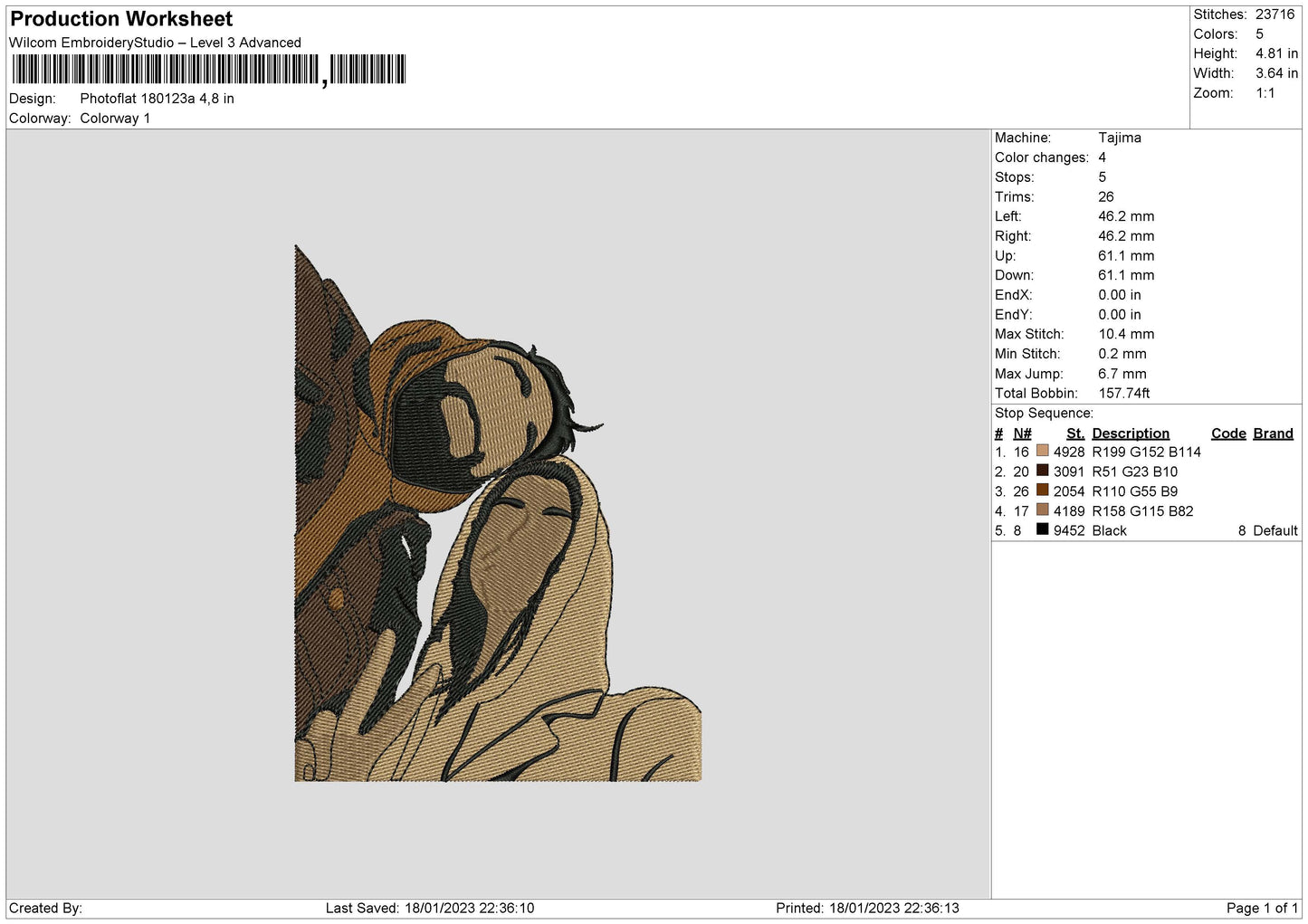Click the Left value 46.2 mm
Viewport: 1308px width, 924px height.
coord(1126,216)
